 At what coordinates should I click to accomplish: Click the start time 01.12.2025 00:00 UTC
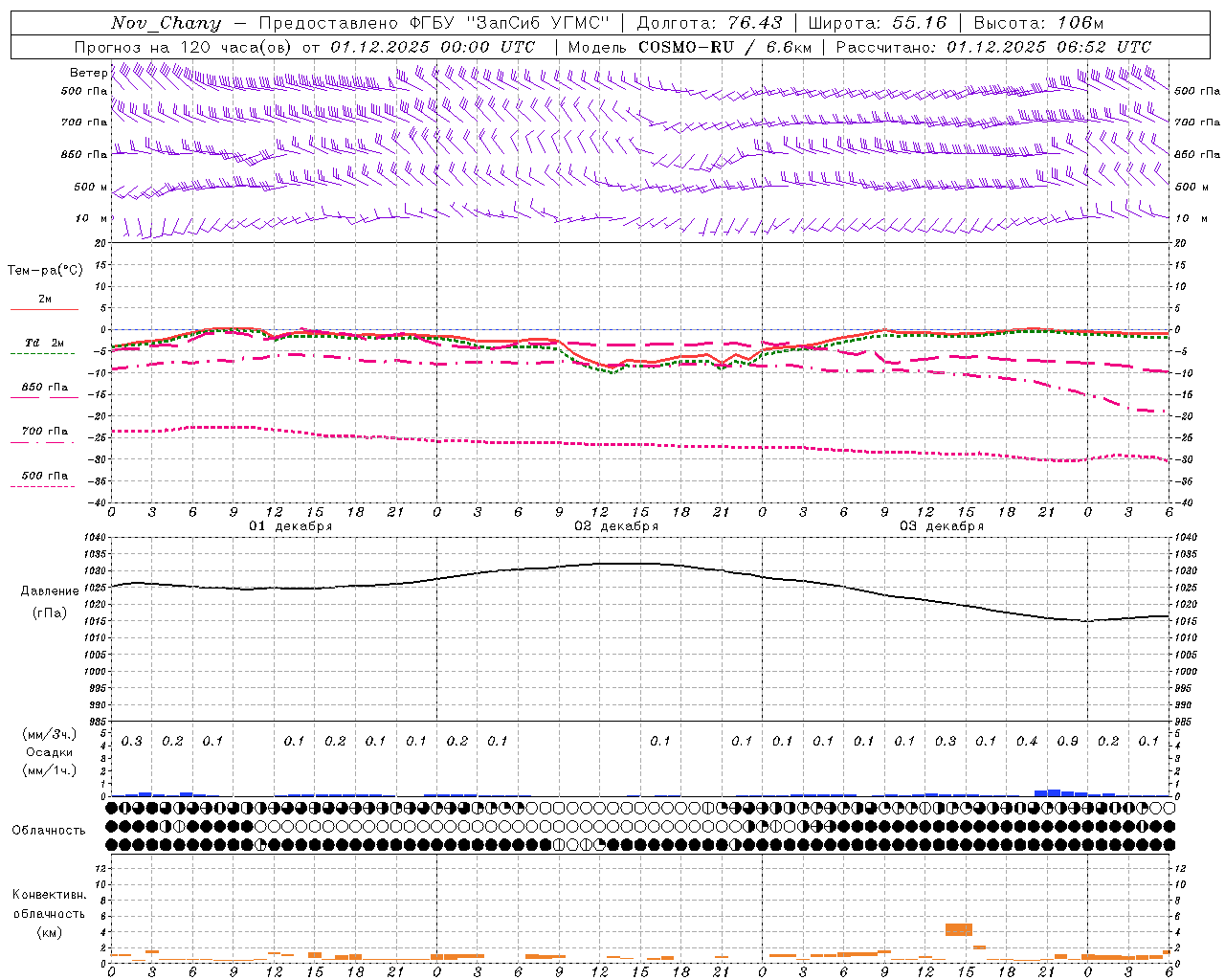point(433,47)
